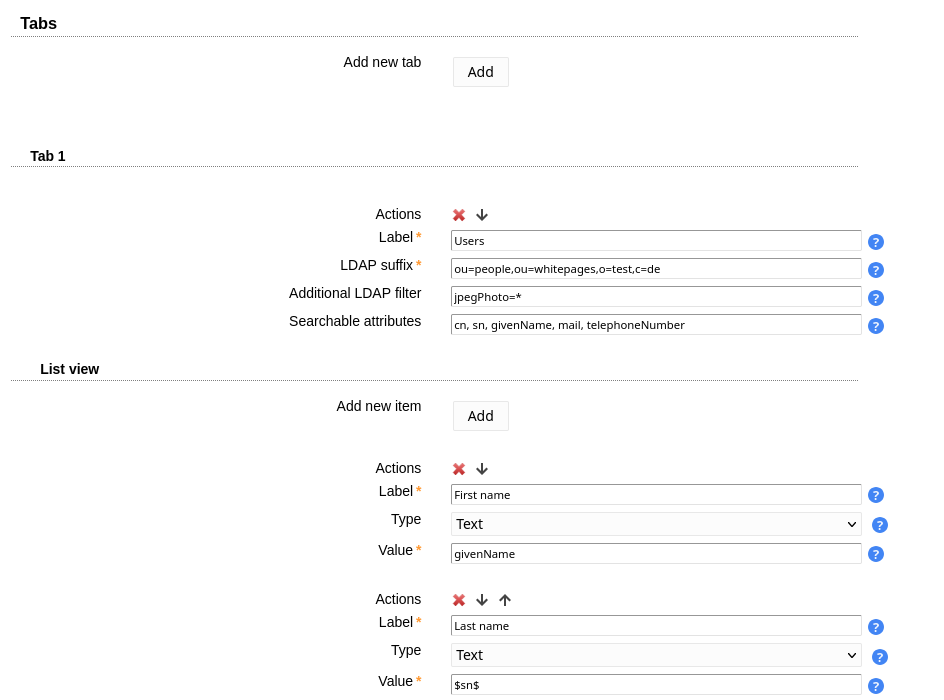Click Add button for new list item
This screenshot has width=944, height=700.
tap(481, 416)
